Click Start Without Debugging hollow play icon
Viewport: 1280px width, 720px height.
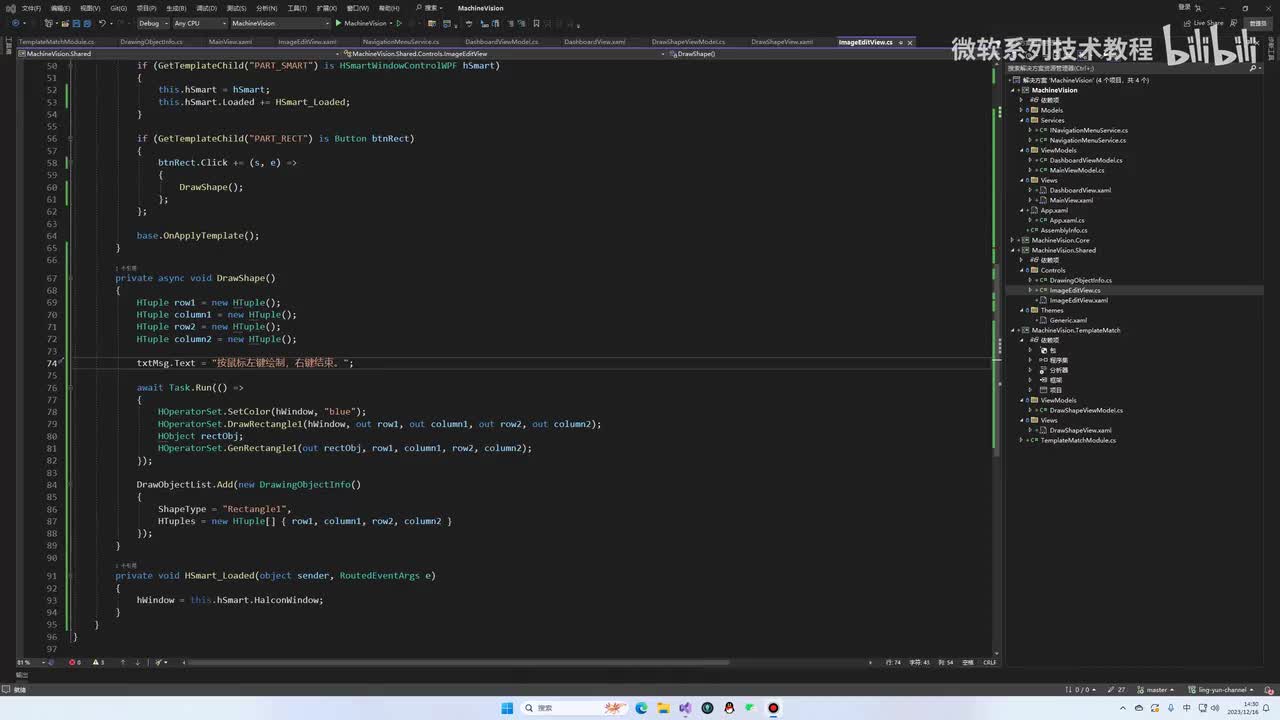coord(399,23)
